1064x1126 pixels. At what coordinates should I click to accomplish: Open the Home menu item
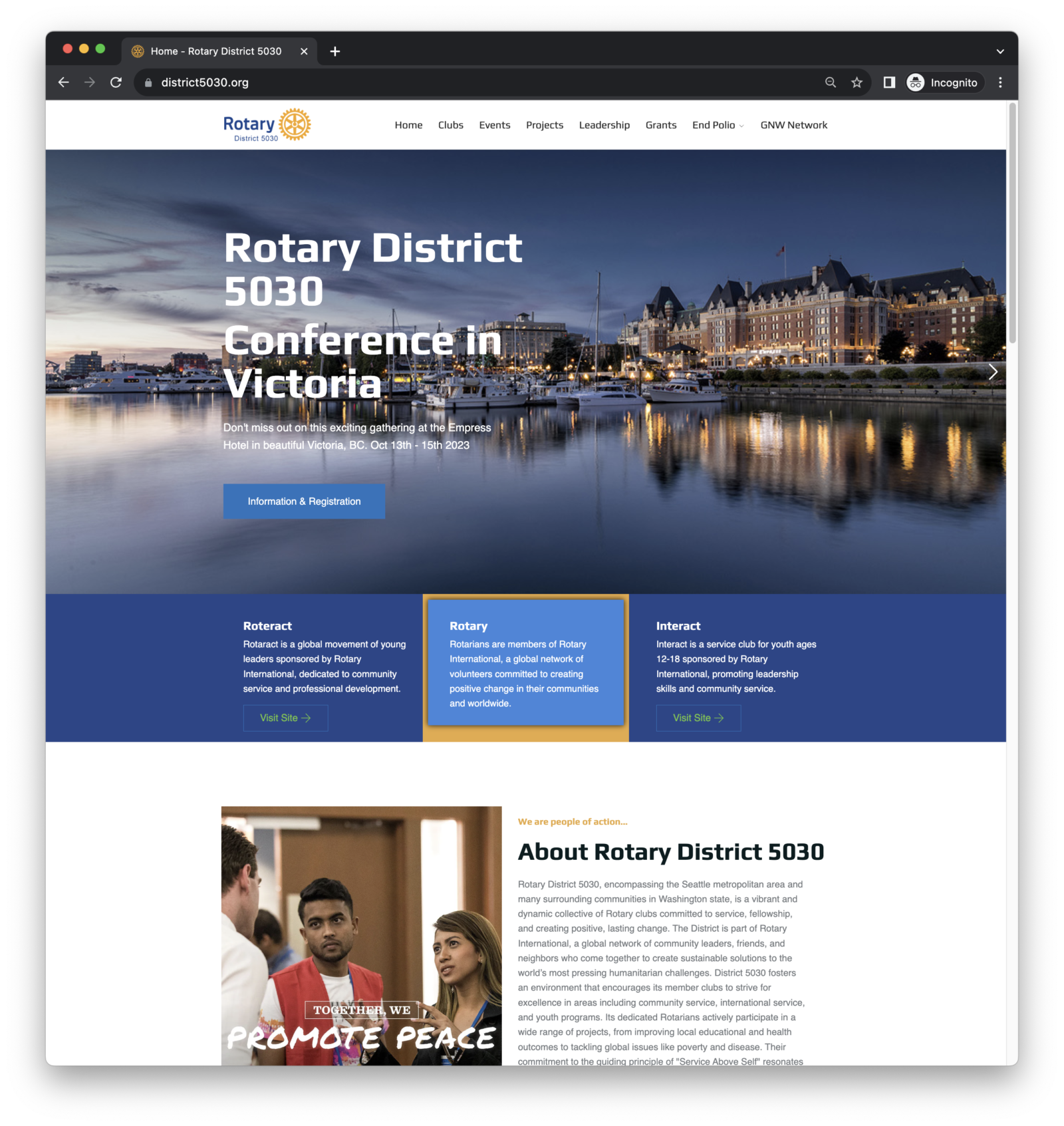pyautogui.click(x=408, y=125)
